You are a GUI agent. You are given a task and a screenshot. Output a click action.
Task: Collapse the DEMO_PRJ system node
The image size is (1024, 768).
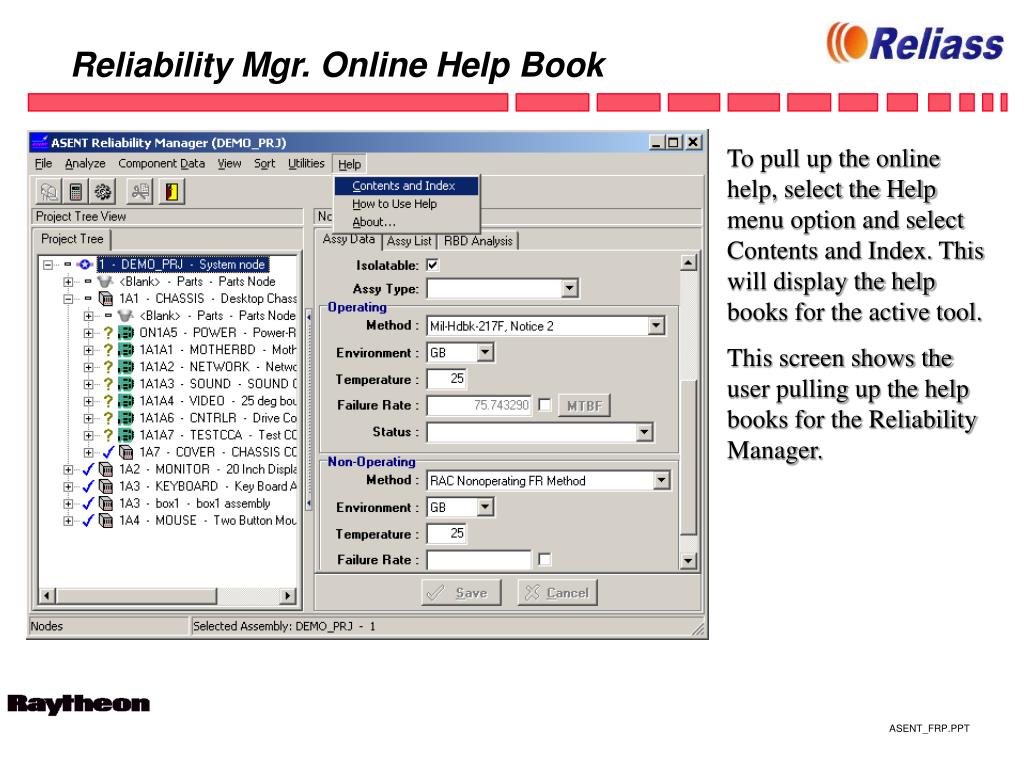[x=48, y=264]
